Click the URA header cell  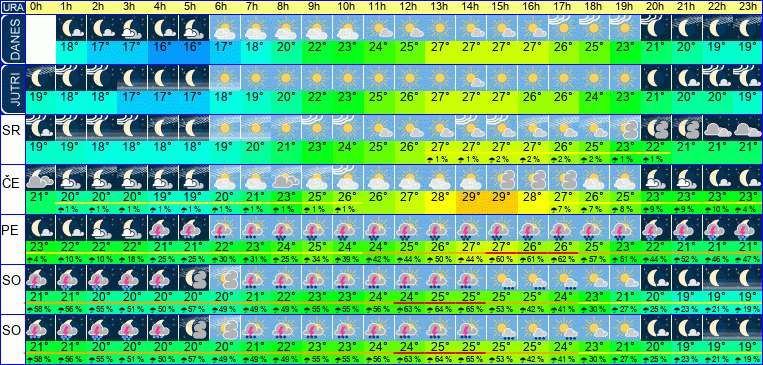(13, 7)
